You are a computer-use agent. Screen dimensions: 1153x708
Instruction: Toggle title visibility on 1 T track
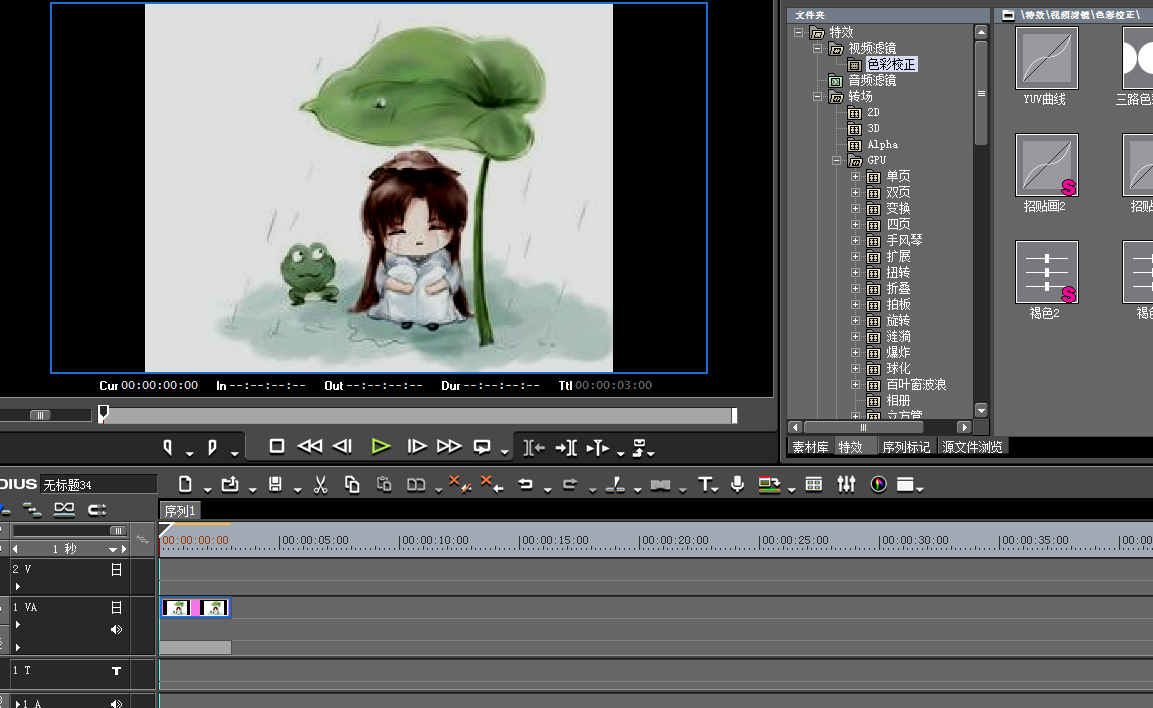coord(116,672)
